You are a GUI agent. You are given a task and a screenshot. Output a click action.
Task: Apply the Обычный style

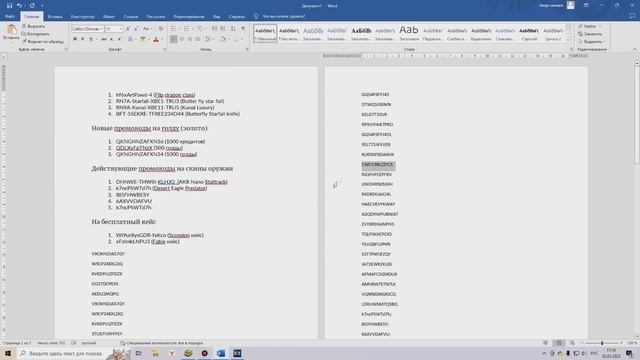coord(265,33)
